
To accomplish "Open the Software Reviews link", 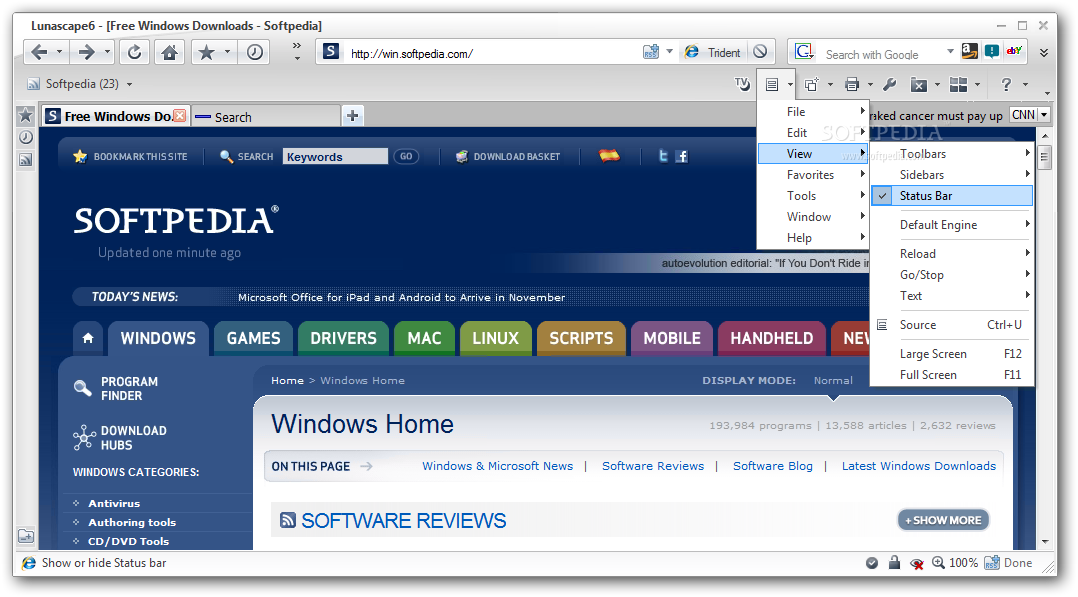I will click(x=653, y=466).
